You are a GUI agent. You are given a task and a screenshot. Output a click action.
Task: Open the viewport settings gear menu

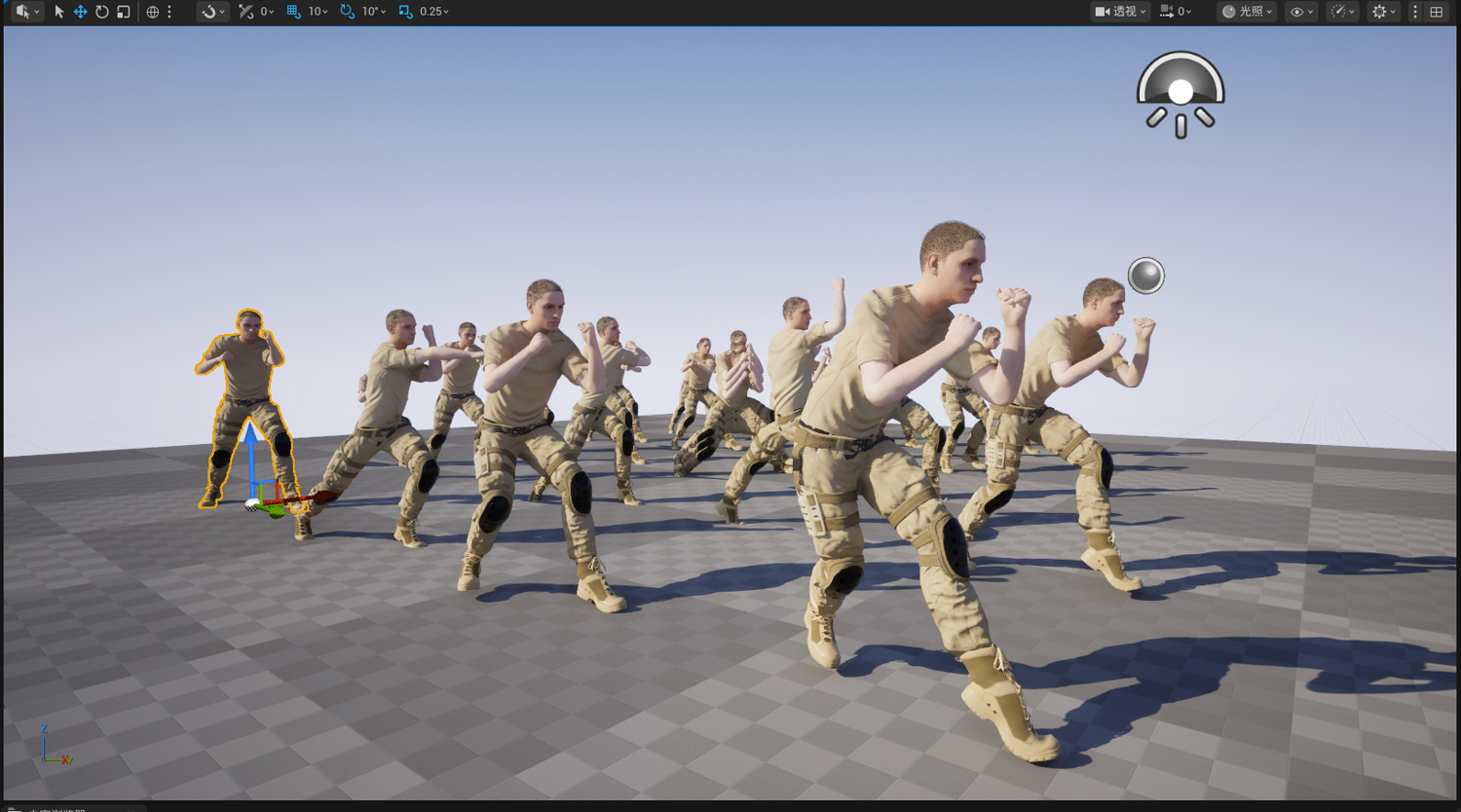click(1383, 12)
